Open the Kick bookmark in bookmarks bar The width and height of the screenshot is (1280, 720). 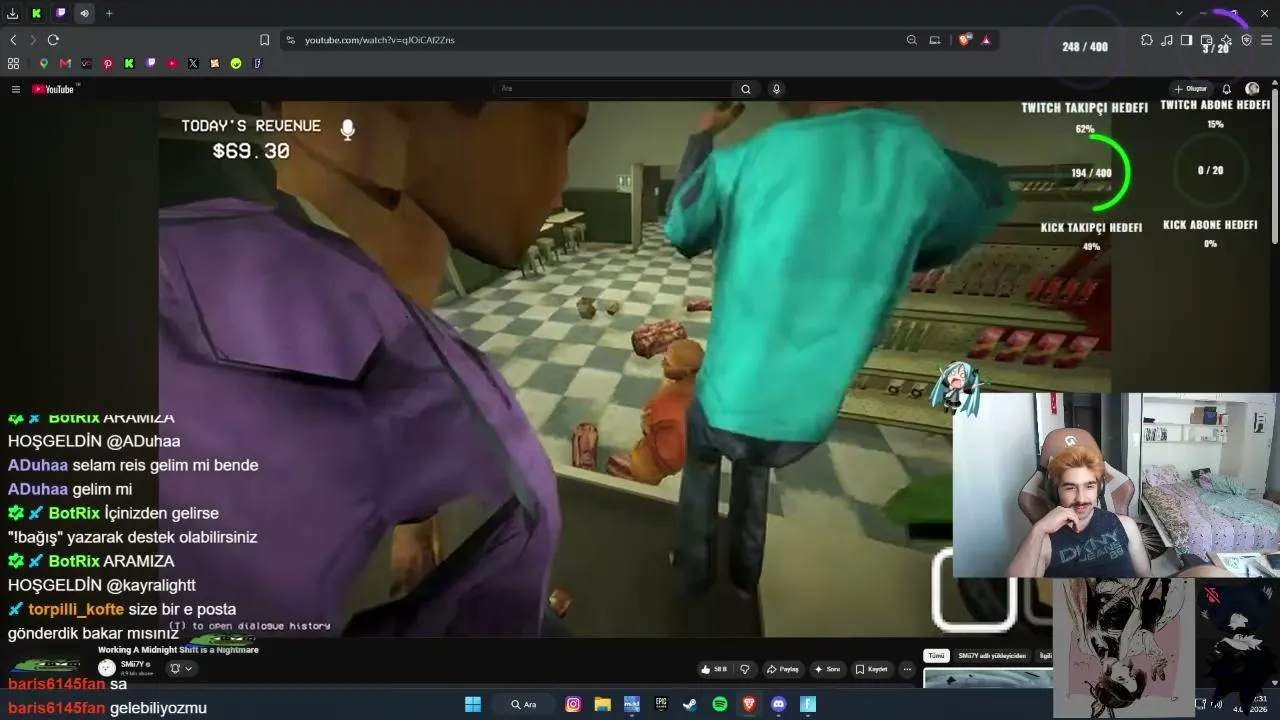coord(129,63)
